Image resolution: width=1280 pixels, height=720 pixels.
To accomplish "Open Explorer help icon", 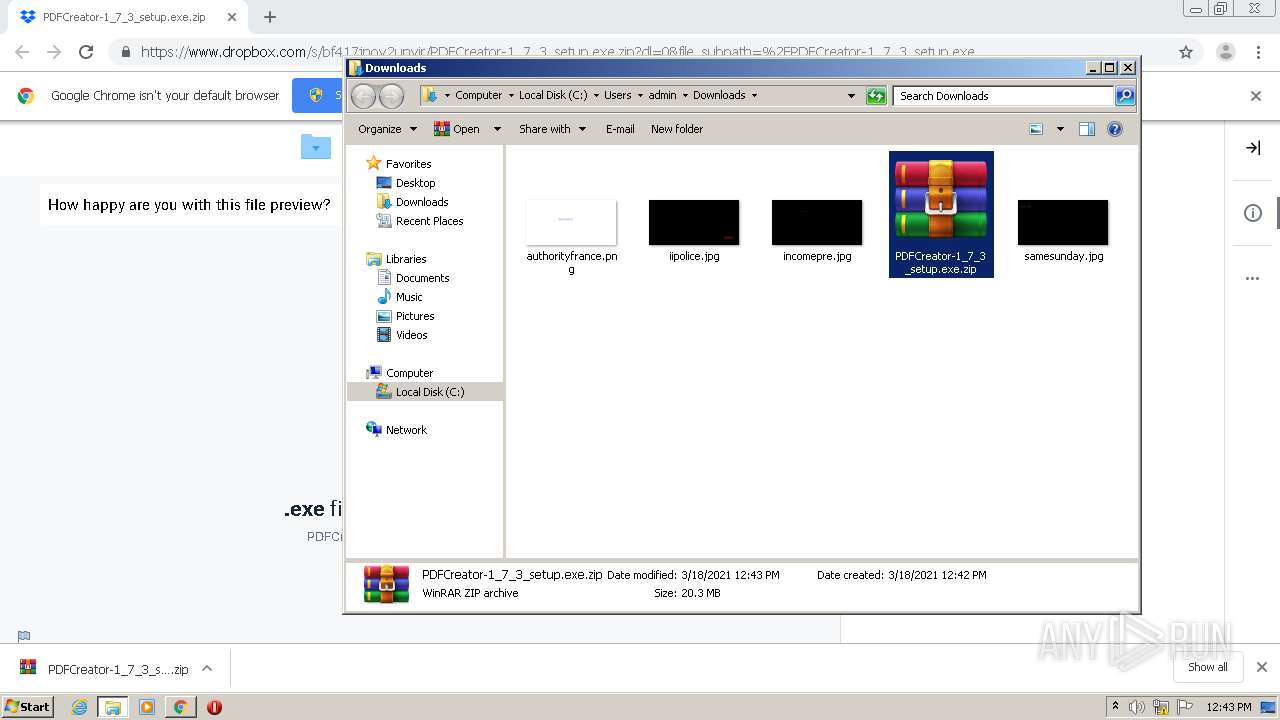I will coord(1115,129).
